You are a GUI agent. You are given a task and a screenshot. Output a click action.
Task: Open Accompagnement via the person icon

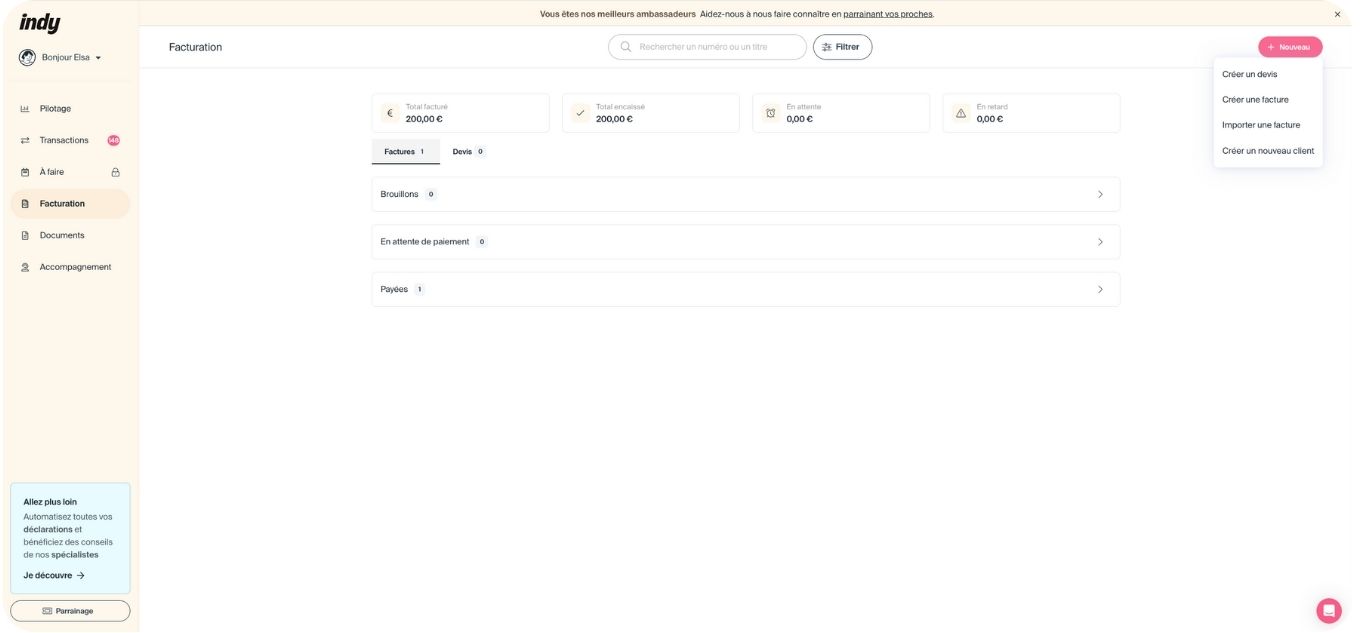coord(25,268)
